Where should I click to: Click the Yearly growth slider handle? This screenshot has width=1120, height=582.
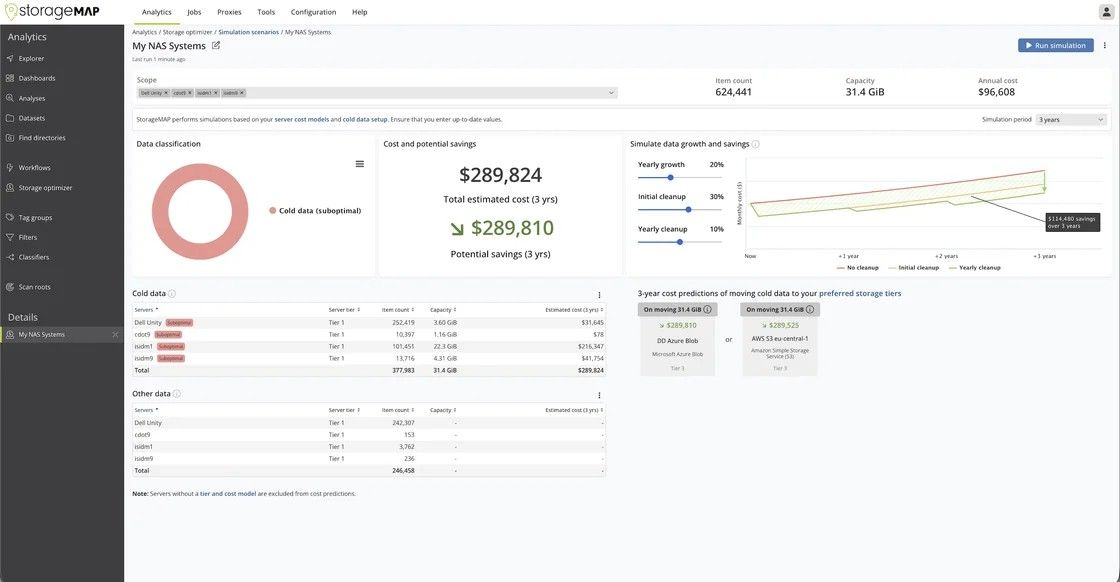[670, 178]
